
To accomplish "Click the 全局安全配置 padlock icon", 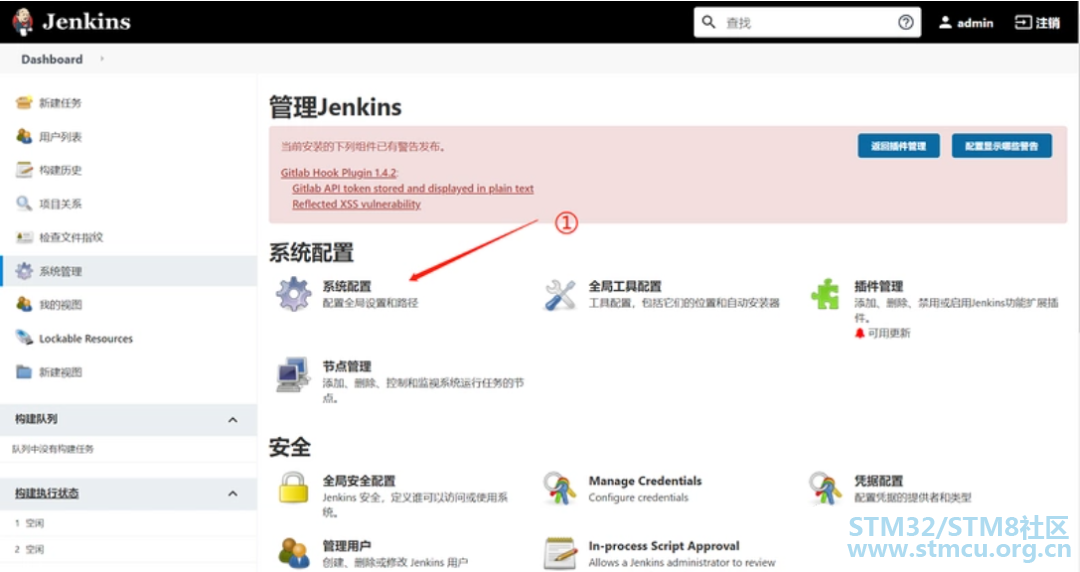I will pyautogui.click(x=293, y=487).
